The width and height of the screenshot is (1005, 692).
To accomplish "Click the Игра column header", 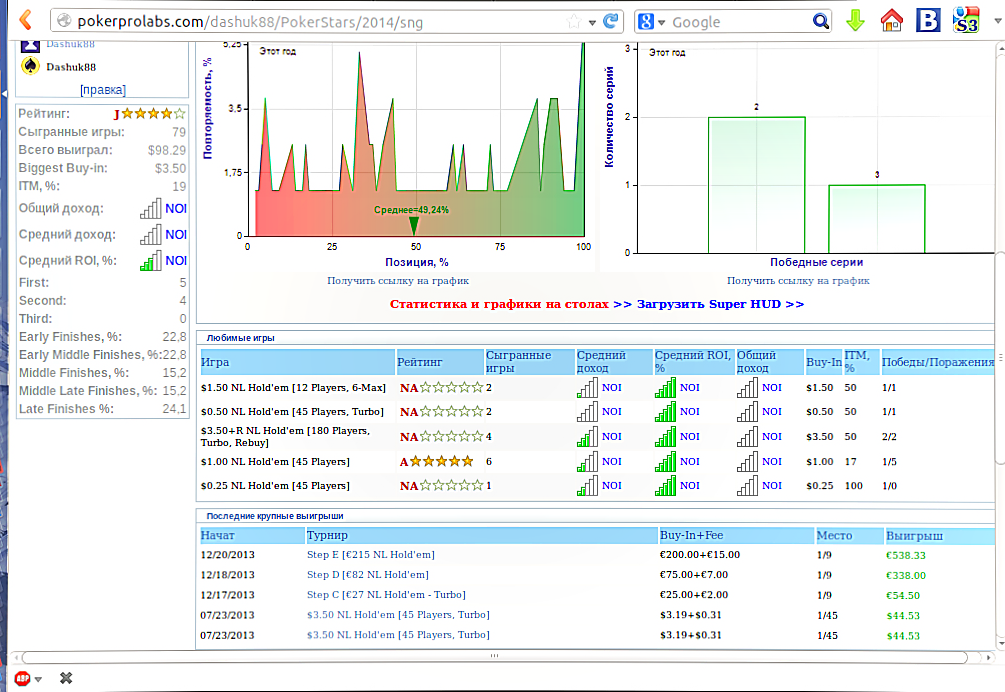I will point(298,362).
